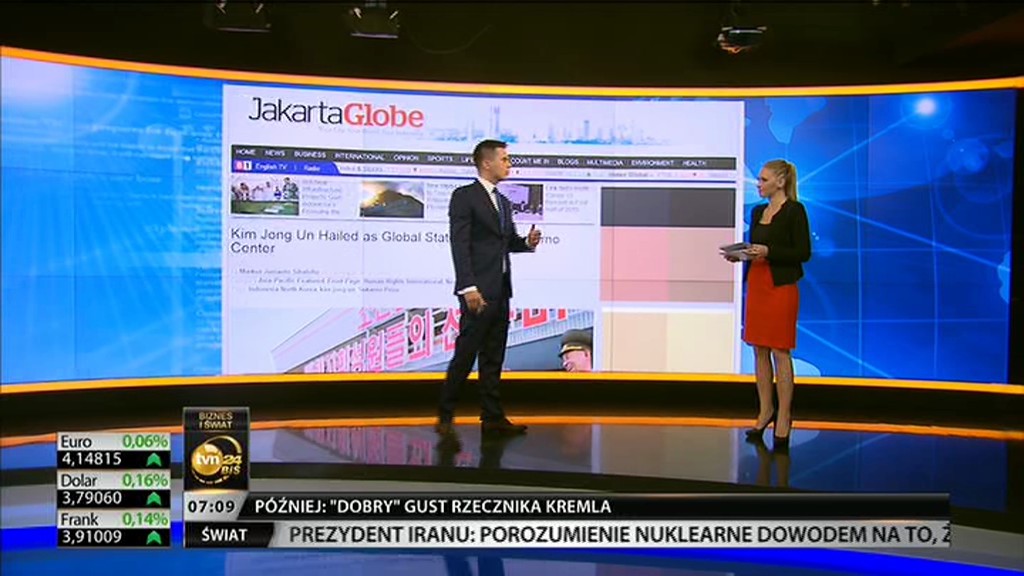This screenshot has height=576, width=1024.
Task: Go to the MULTIMEDIA section
Action: click(x=605, y=162)
